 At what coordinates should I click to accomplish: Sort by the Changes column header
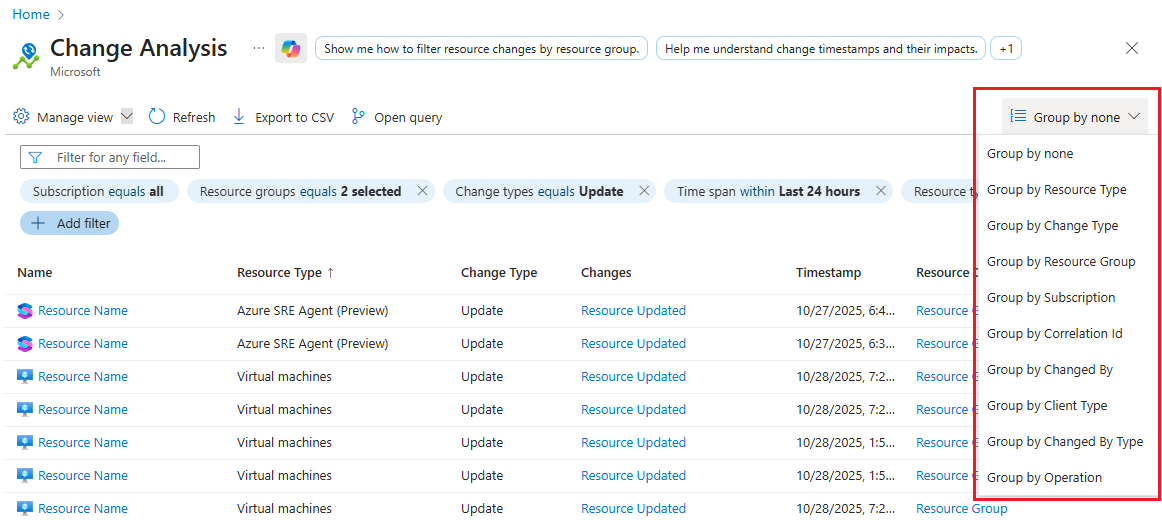tap(606, 273)
